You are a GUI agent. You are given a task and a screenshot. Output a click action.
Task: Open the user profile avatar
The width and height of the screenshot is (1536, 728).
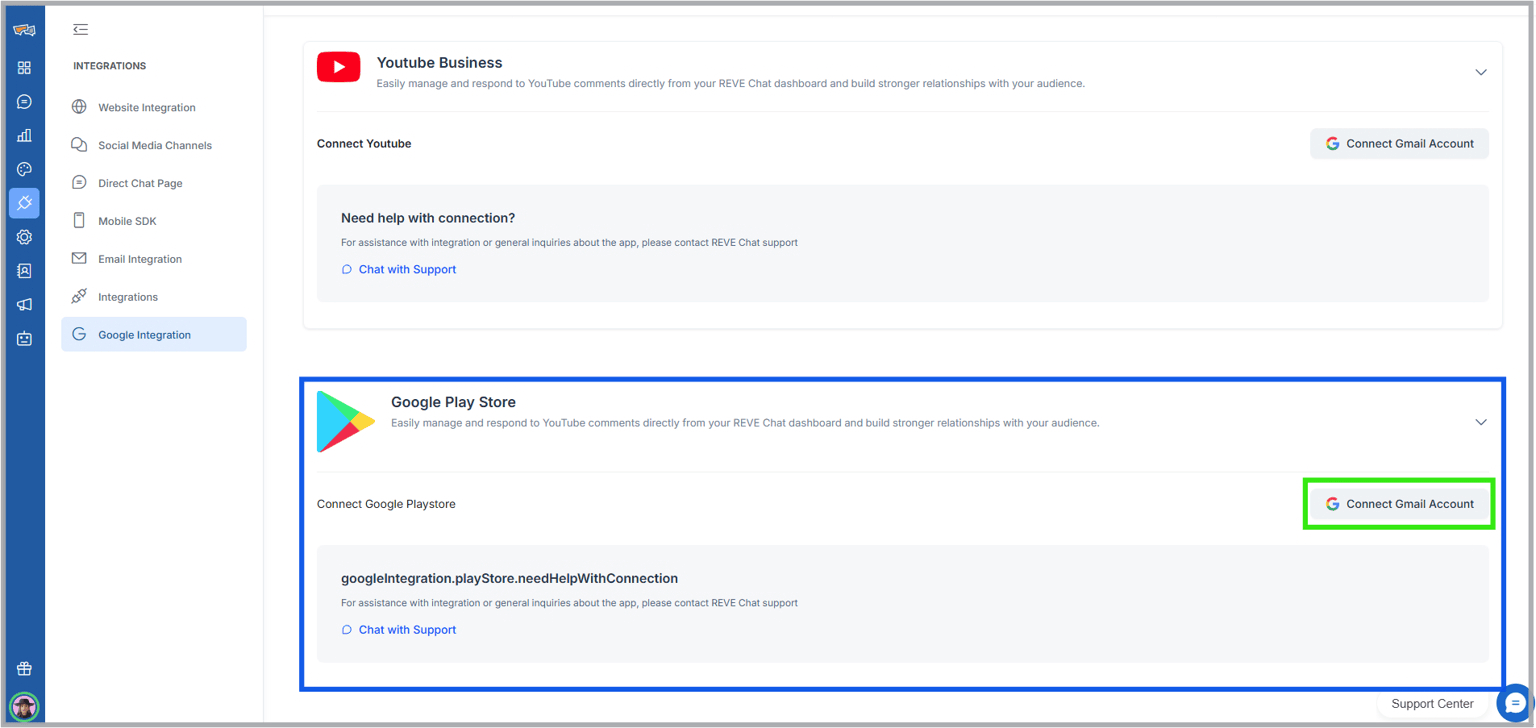tap(24, 707)
